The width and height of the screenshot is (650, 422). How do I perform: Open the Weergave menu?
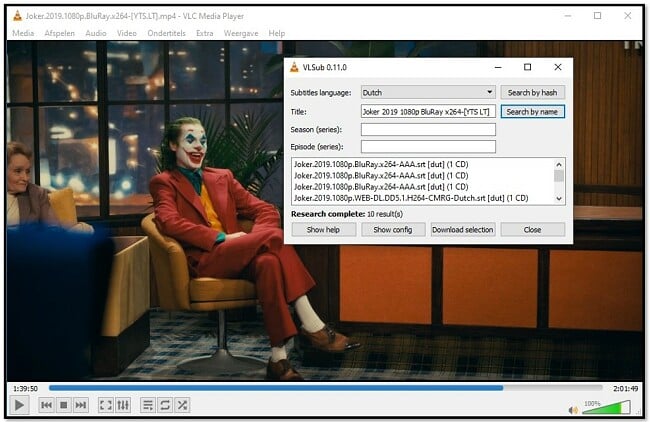pos(241,33)
